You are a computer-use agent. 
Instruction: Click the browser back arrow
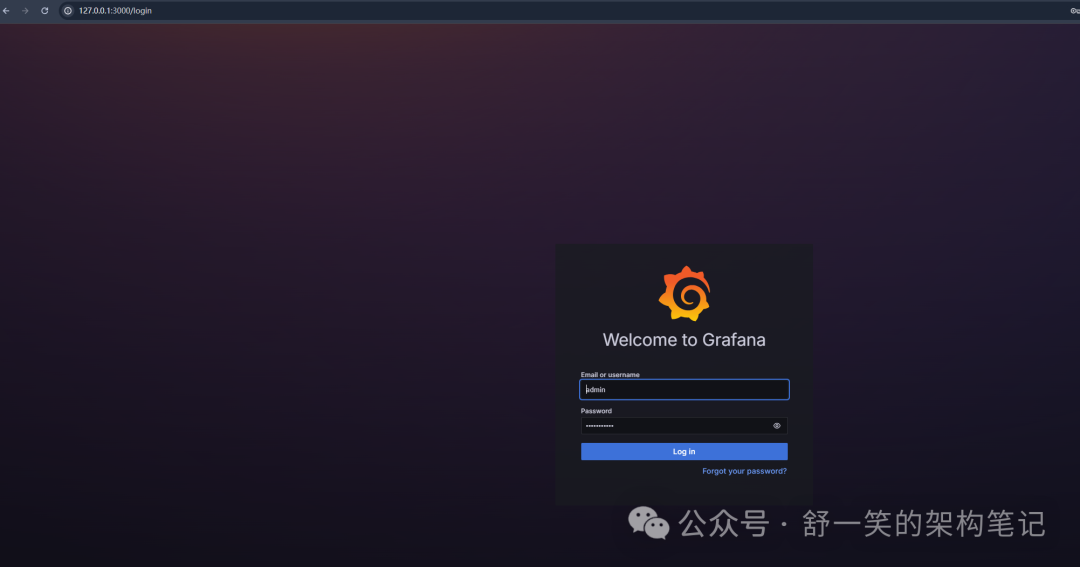click(6, 11)
